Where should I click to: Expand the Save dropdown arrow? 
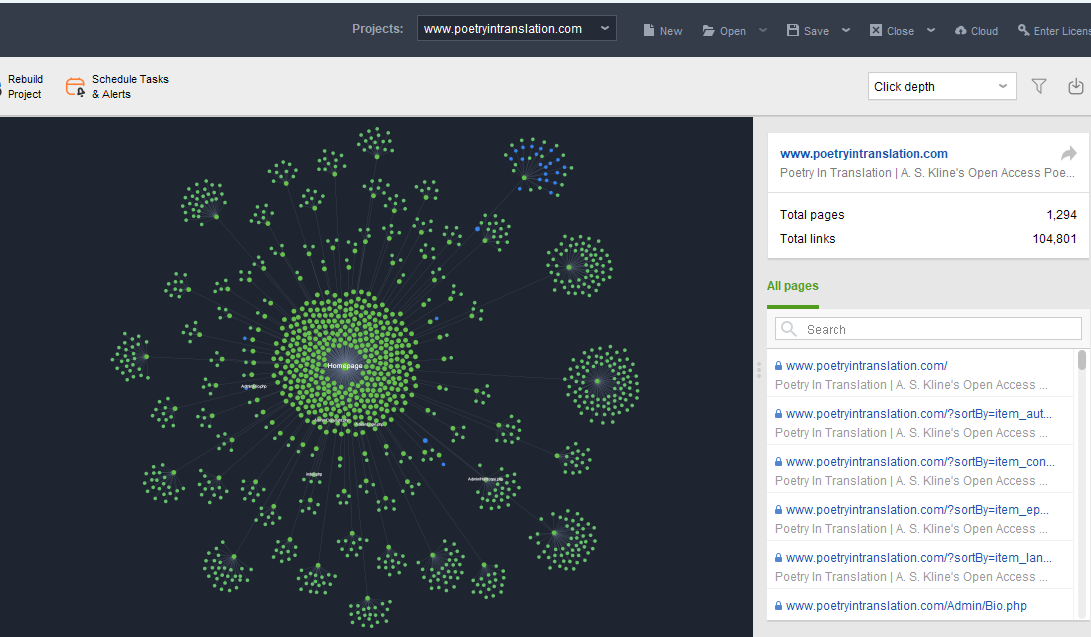pos(846,30)
